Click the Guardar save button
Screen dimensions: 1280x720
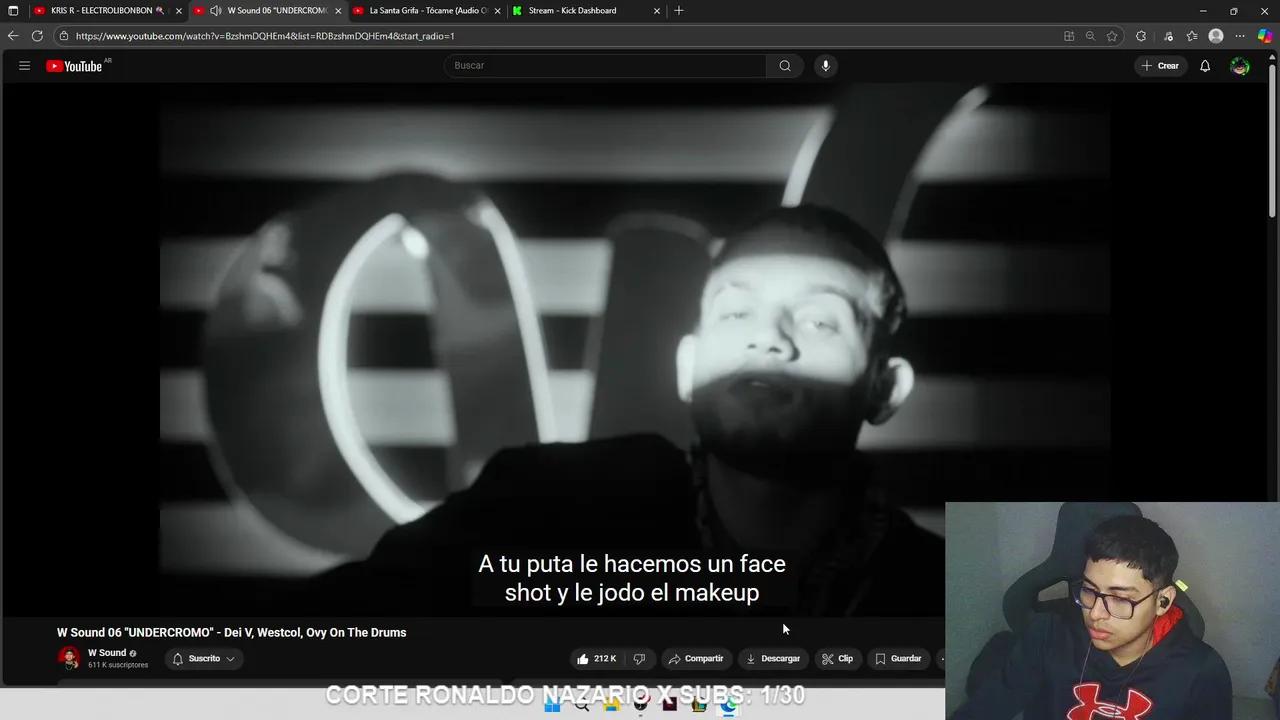tap(898, 659)
